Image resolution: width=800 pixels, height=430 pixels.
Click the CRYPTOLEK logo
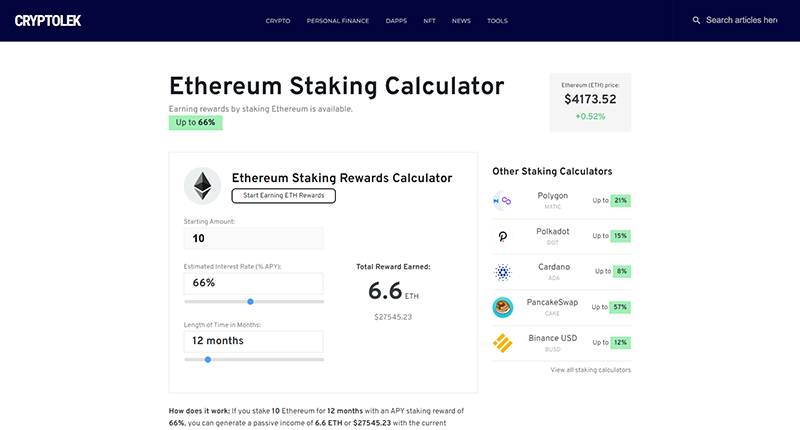tap(47, 21)
